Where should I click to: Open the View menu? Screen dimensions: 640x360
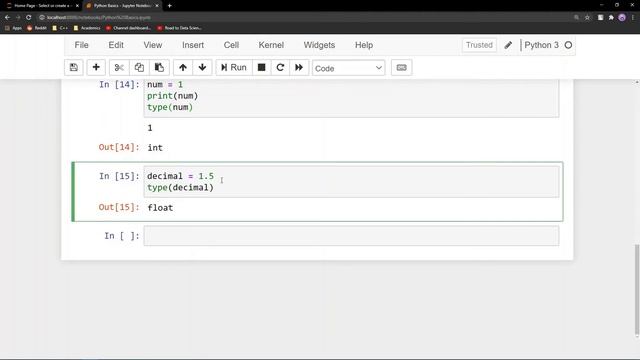point(153,45)
